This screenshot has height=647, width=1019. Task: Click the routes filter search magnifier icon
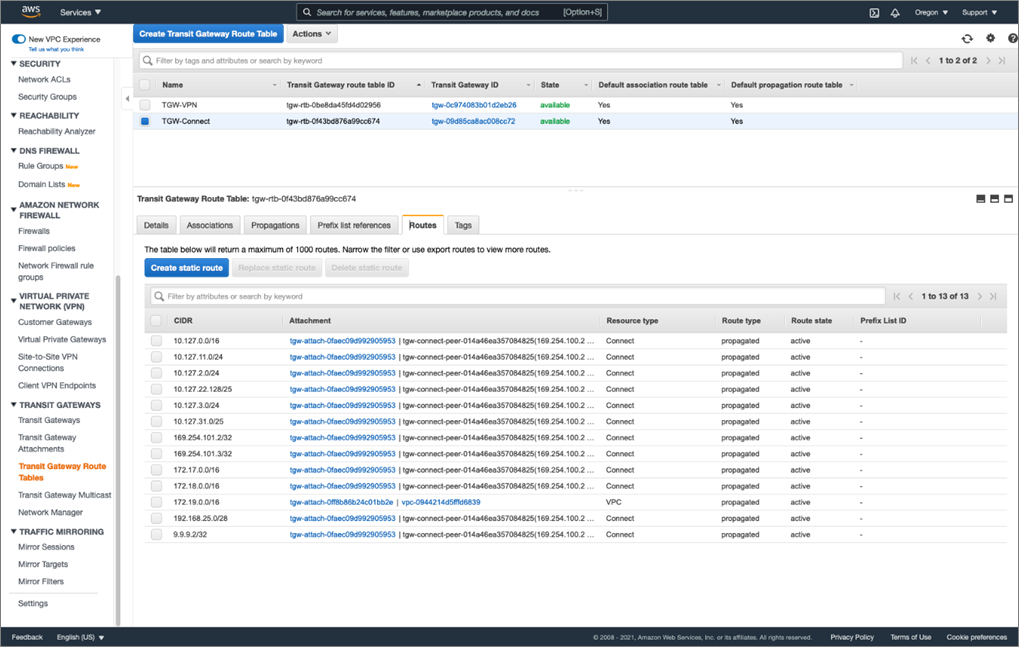point(159,296)
